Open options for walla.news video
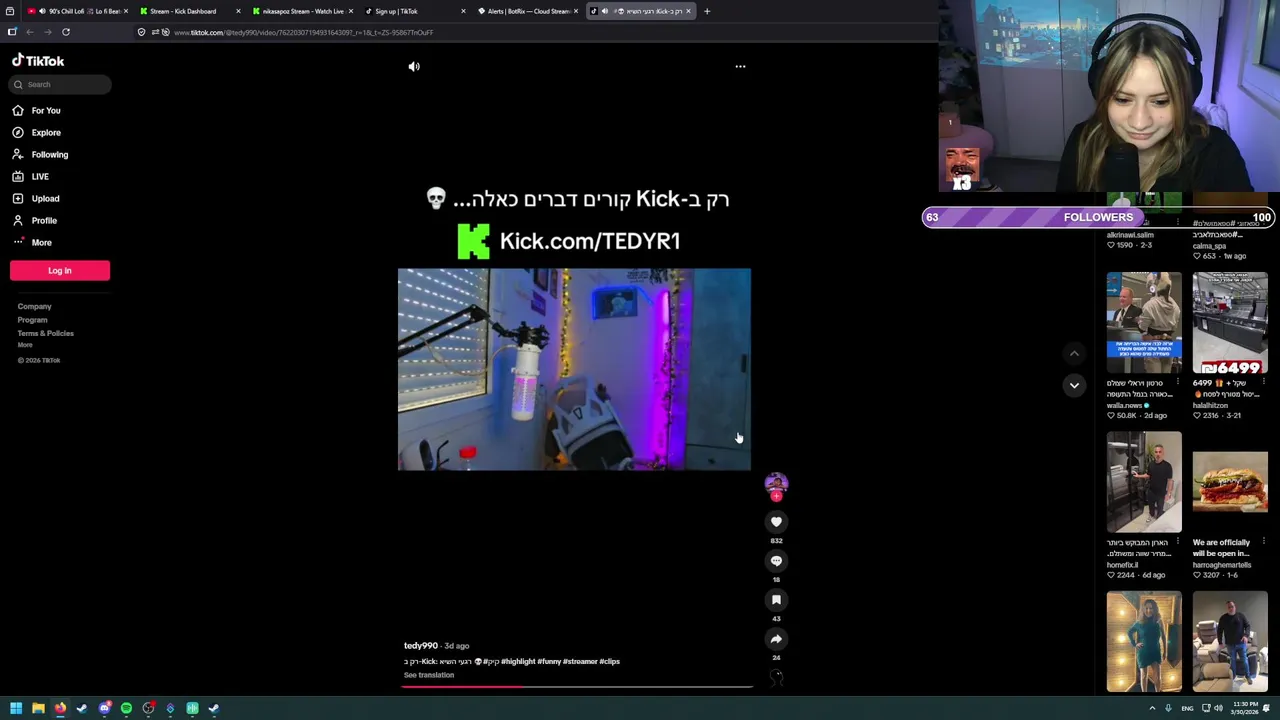The image size is (1280, 720). (1178, 382)
